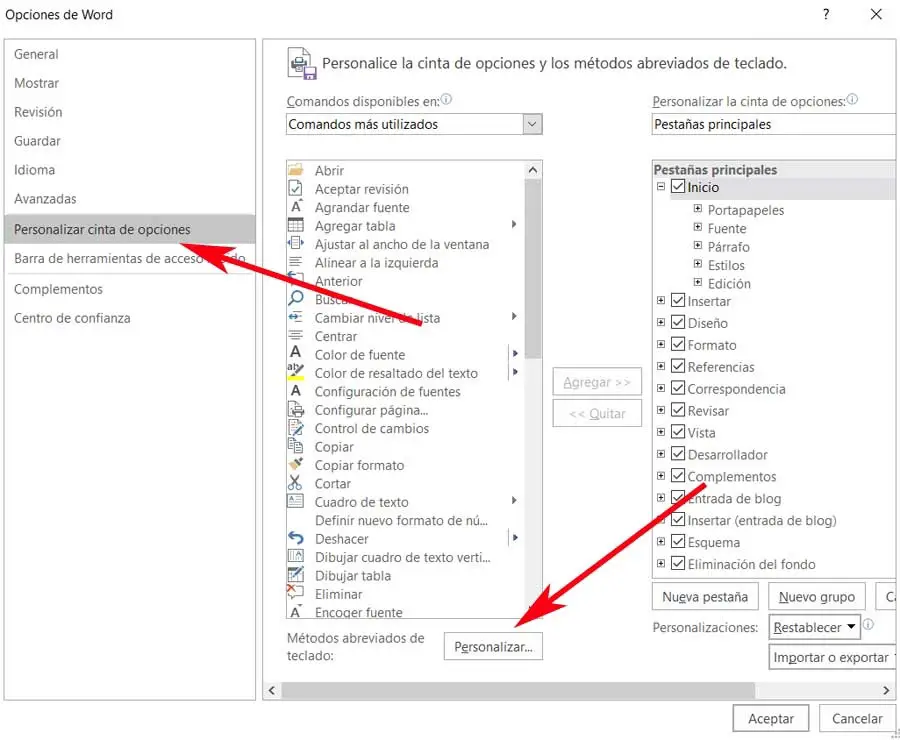Click the Aceptar revisión command icon
The height and width of the screenshot is (740, 900).
click(295, 188)
